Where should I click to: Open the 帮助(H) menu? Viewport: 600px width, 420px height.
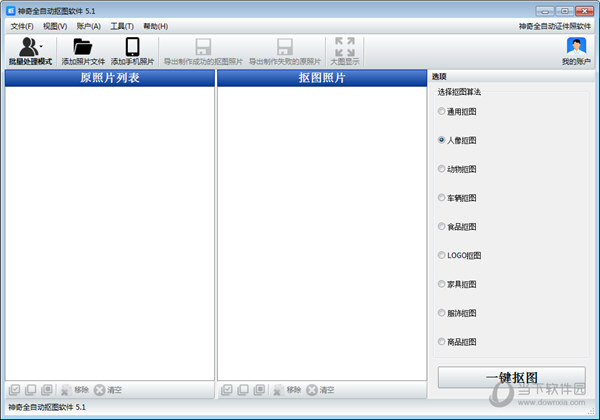pyautogui.click(x=155, y=26)
